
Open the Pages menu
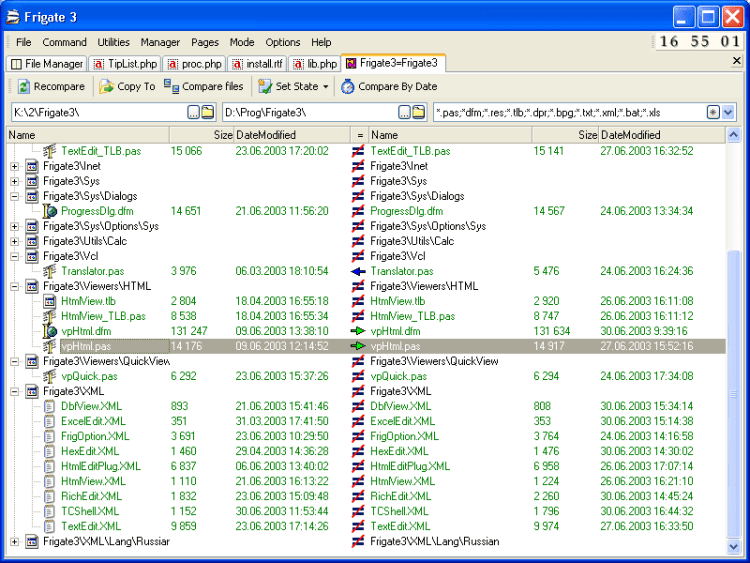pos(205,42)
